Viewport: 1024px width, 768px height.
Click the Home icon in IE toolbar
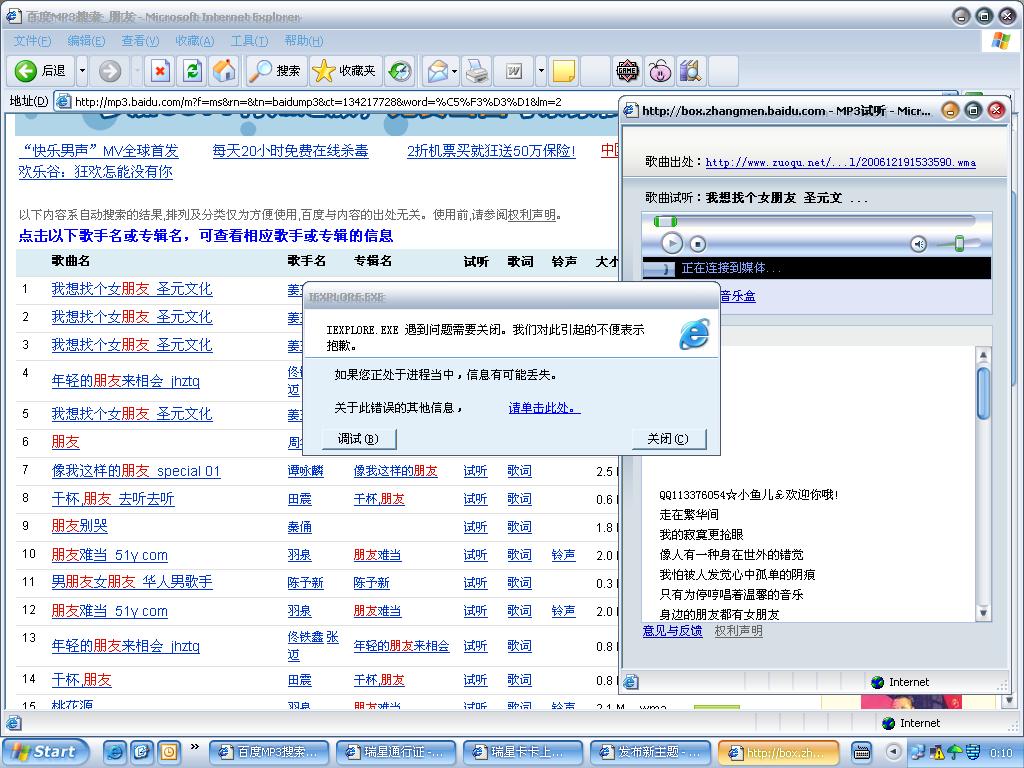pos(225,71)
